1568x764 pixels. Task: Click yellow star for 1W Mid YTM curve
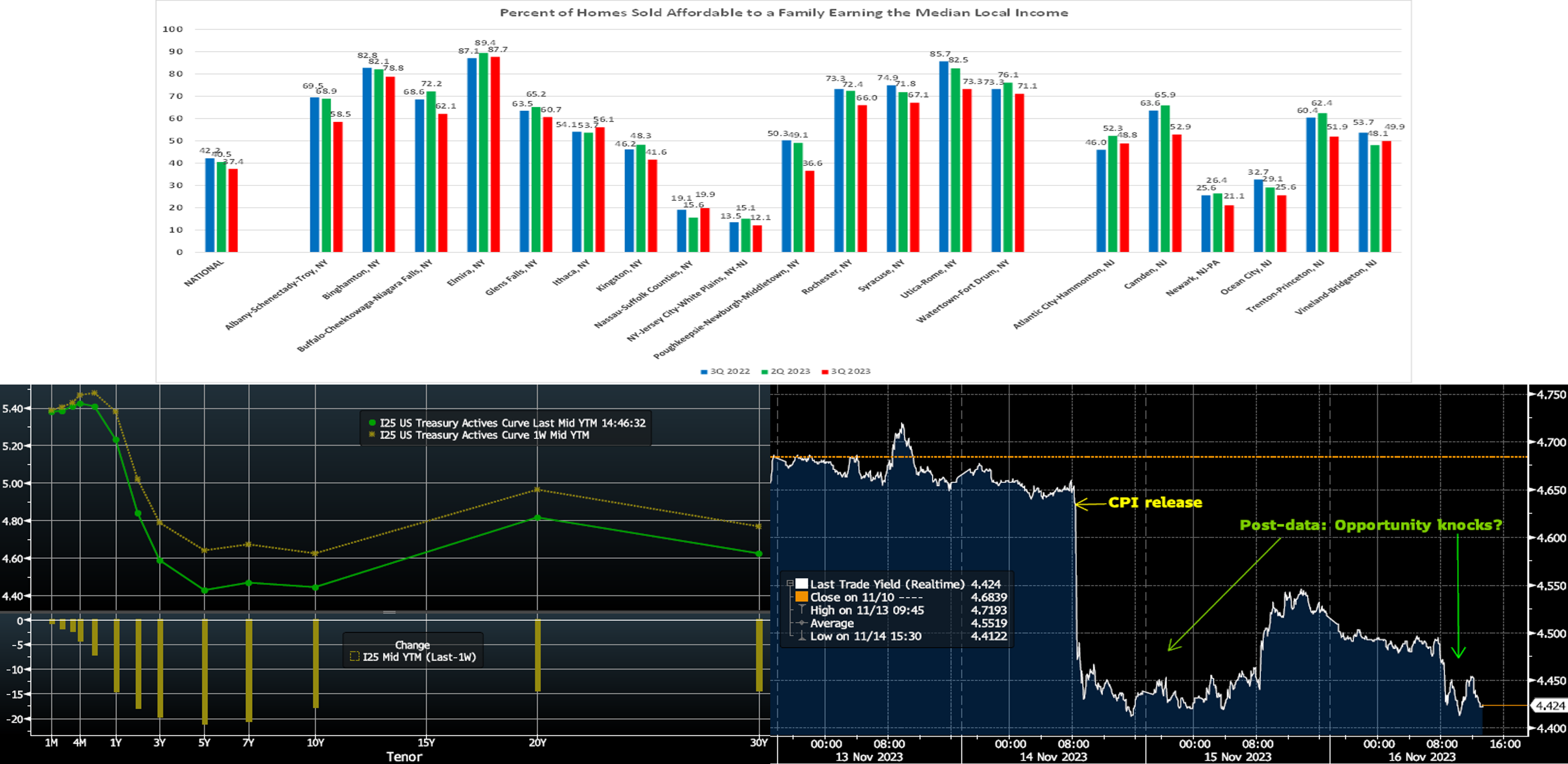372,435
